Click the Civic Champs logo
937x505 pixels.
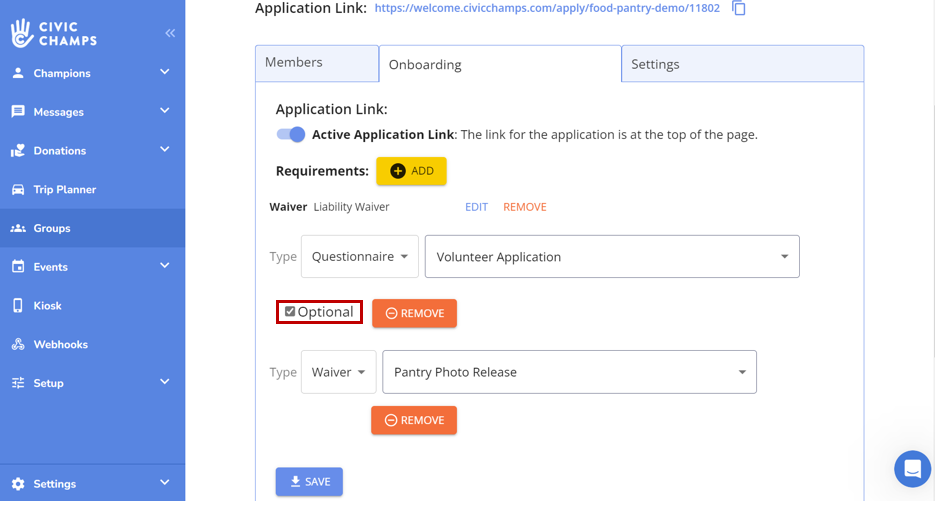point(54,33)
